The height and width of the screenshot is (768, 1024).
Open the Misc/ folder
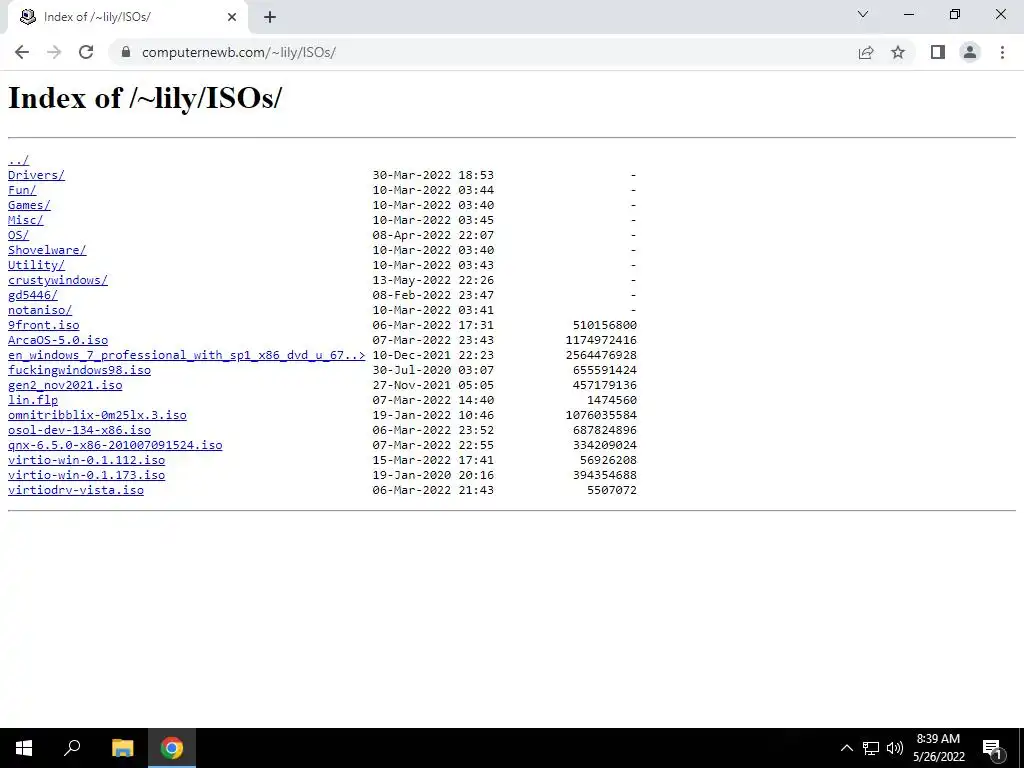(25, 220)
